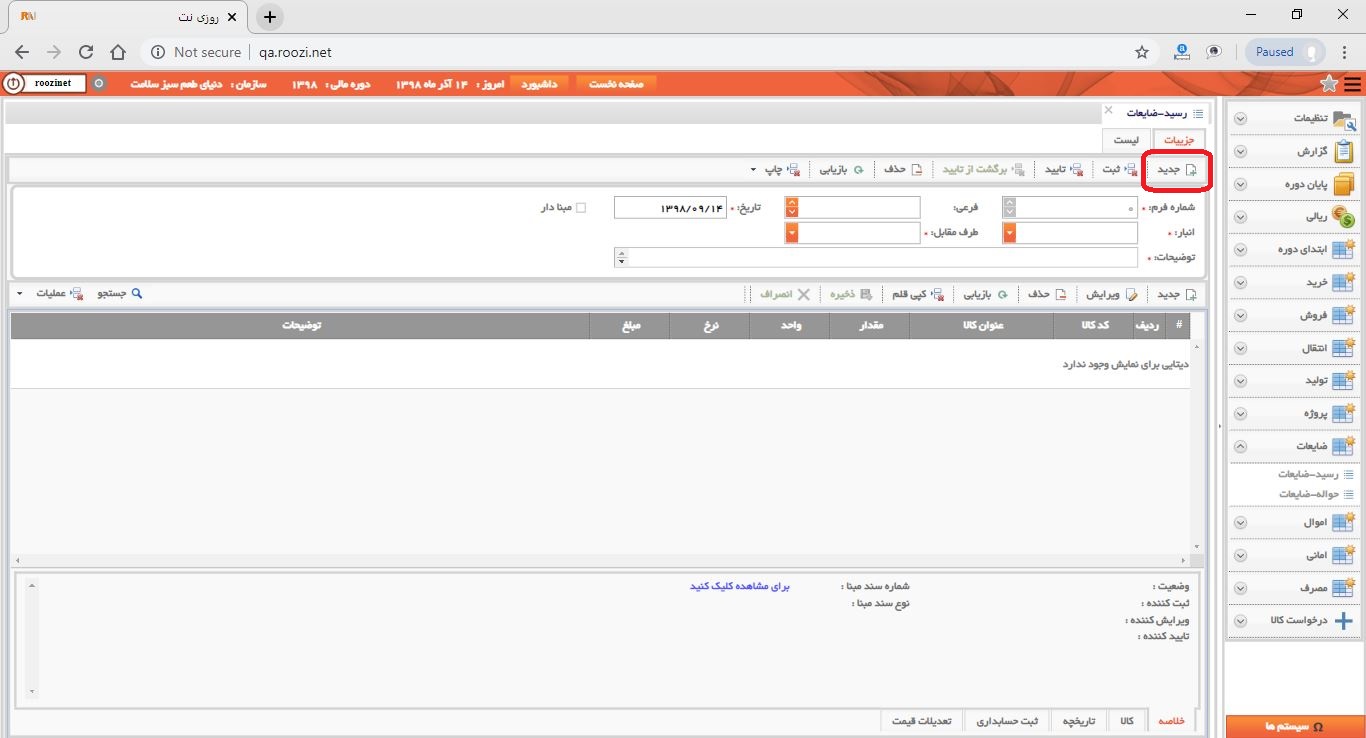Bookmark this page with the star icon
This screenshot has width=1366, height=738.
click(x=1142, y=52)
